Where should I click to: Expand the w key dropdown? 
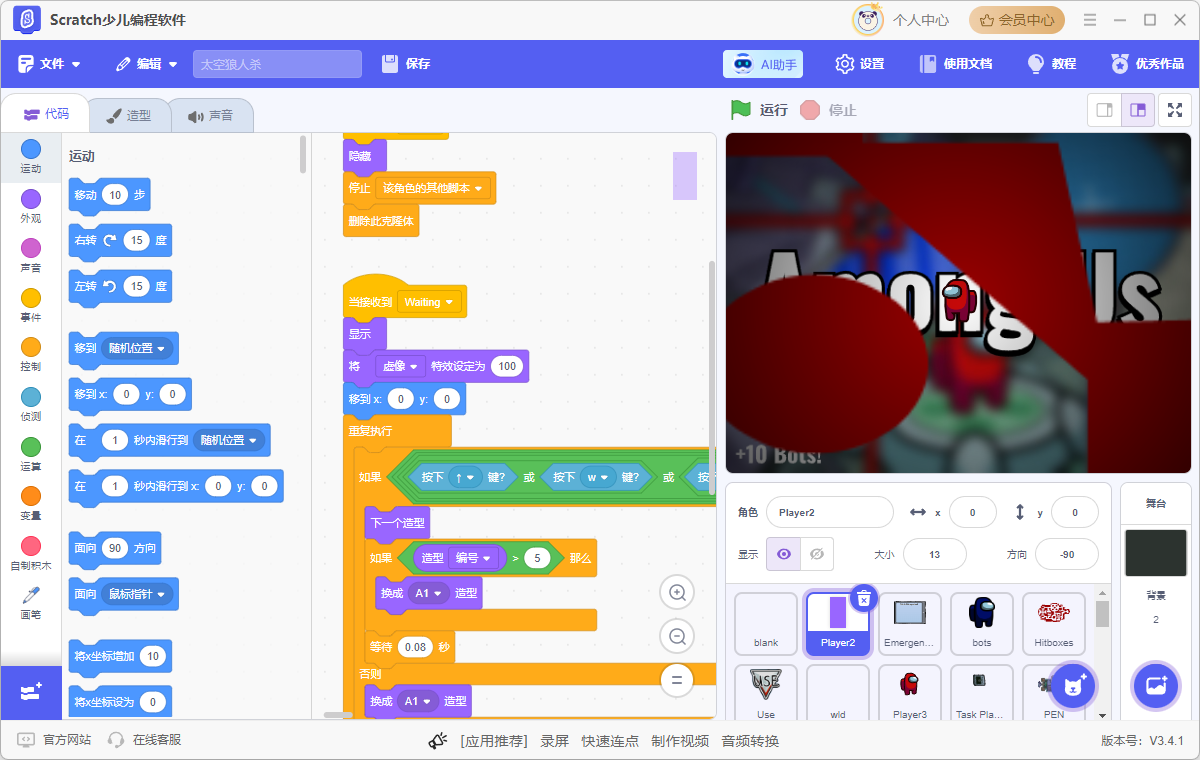point(598,477)
